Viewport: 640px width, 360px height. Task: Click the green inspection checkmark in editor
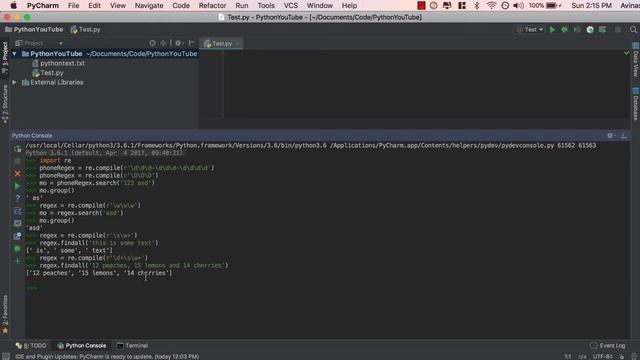click(627, 53)
